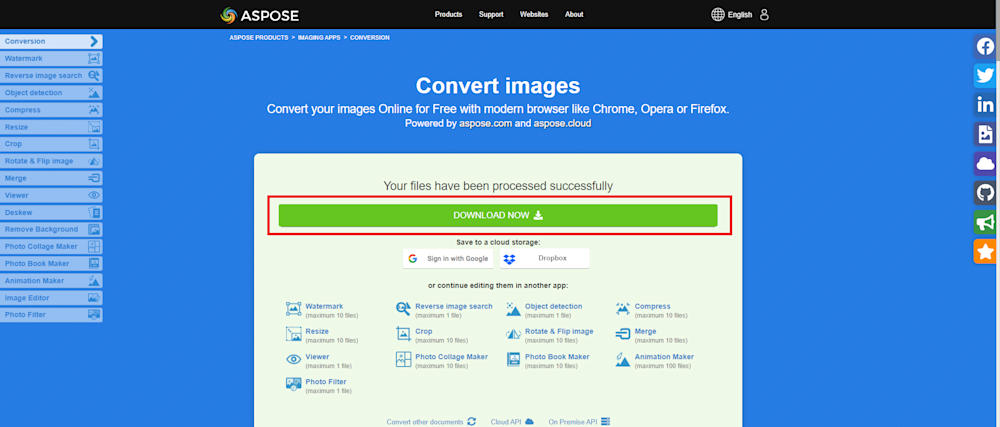
Task: Click the Crop icon in app grid
Action: (x=403, y=334)
